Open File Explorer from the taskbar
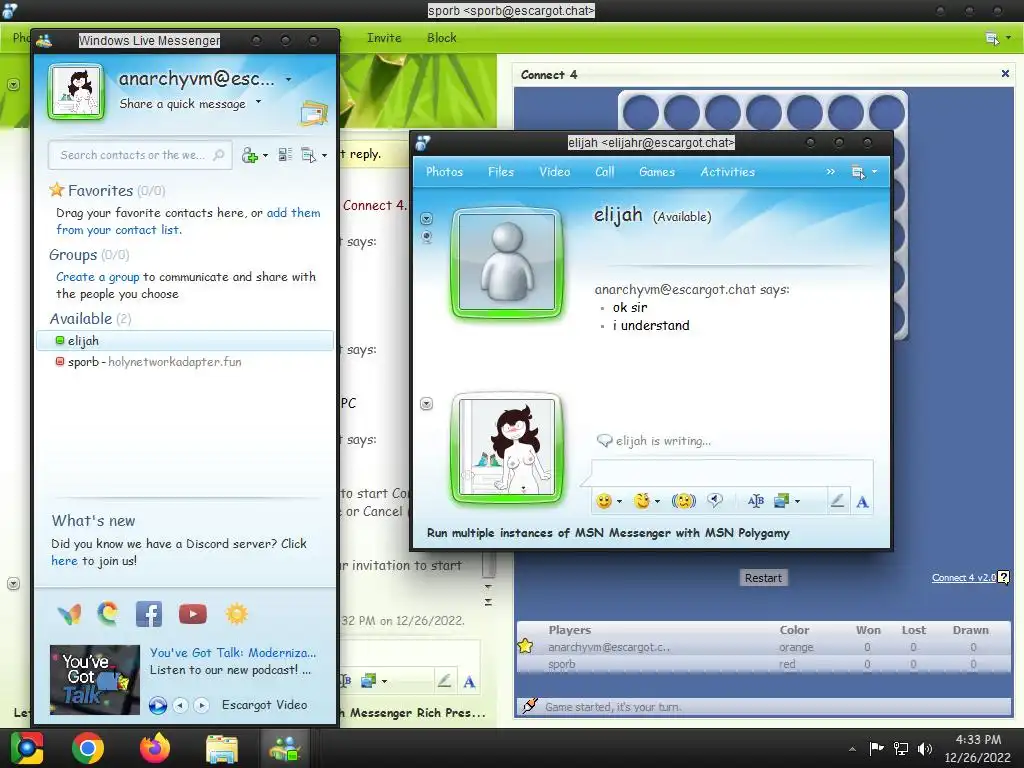The width and height of the screenshot is (1024, 768). pos(222,749)
